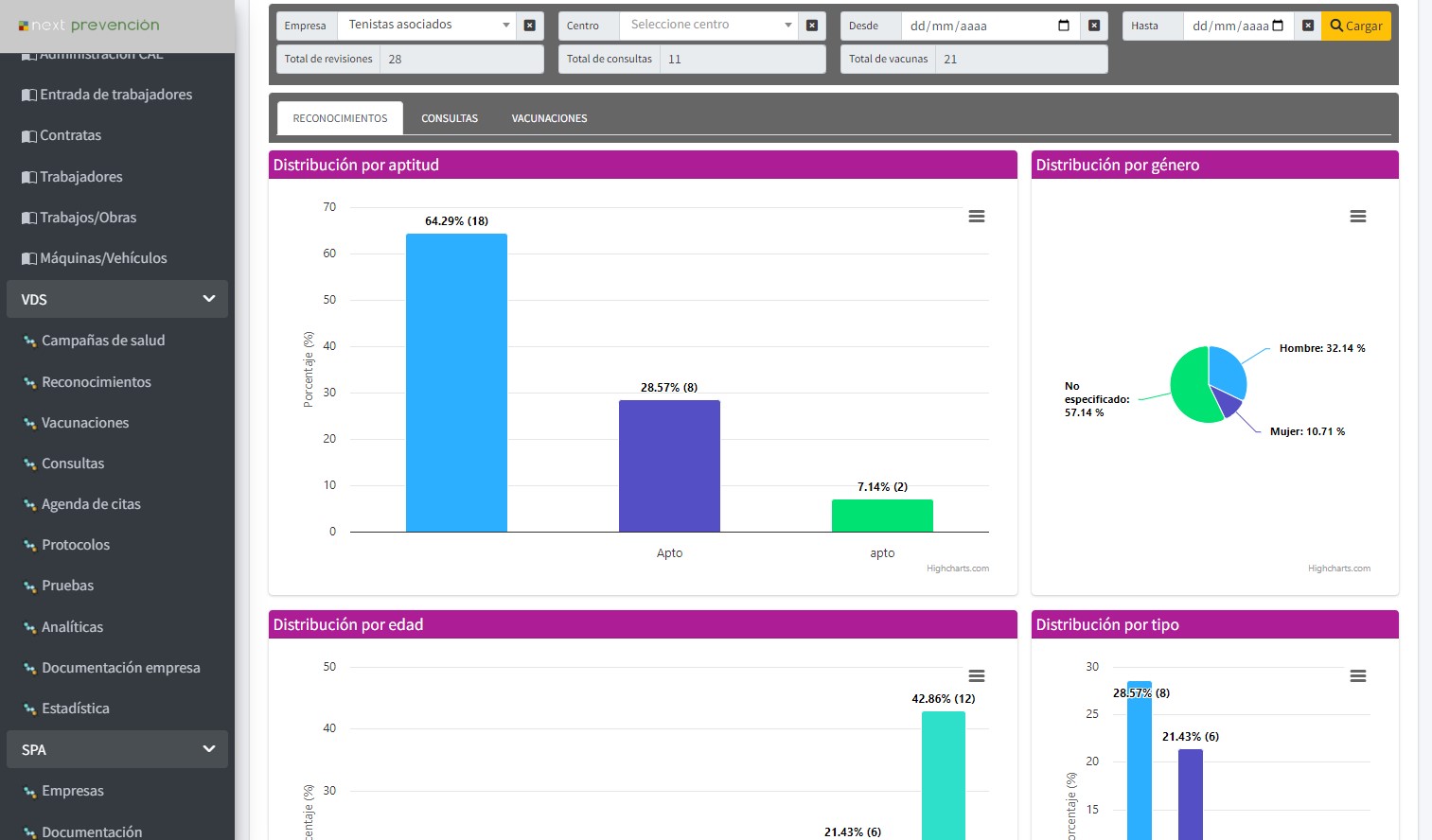Click the next prevención logo

pyautogui.click(x=89, y=26)
